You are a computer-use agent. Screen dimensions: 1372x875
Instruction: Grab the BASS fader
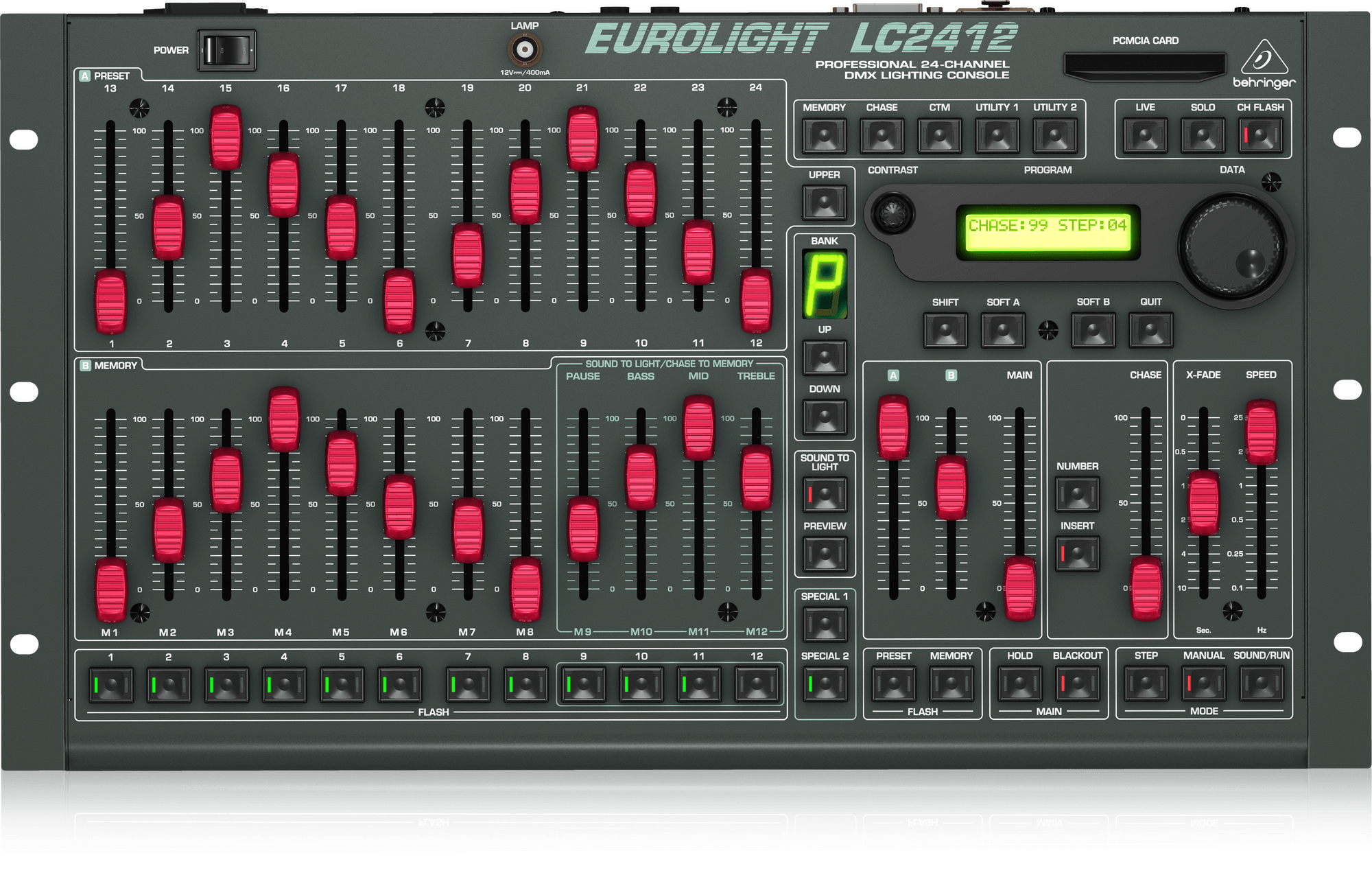[x=641, y=478]
